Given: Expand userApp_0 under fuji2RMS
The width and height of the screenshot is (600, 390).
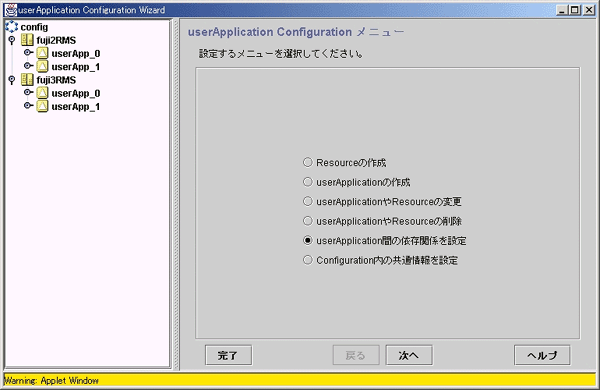Looking at the screenshot, I should 28,52.
